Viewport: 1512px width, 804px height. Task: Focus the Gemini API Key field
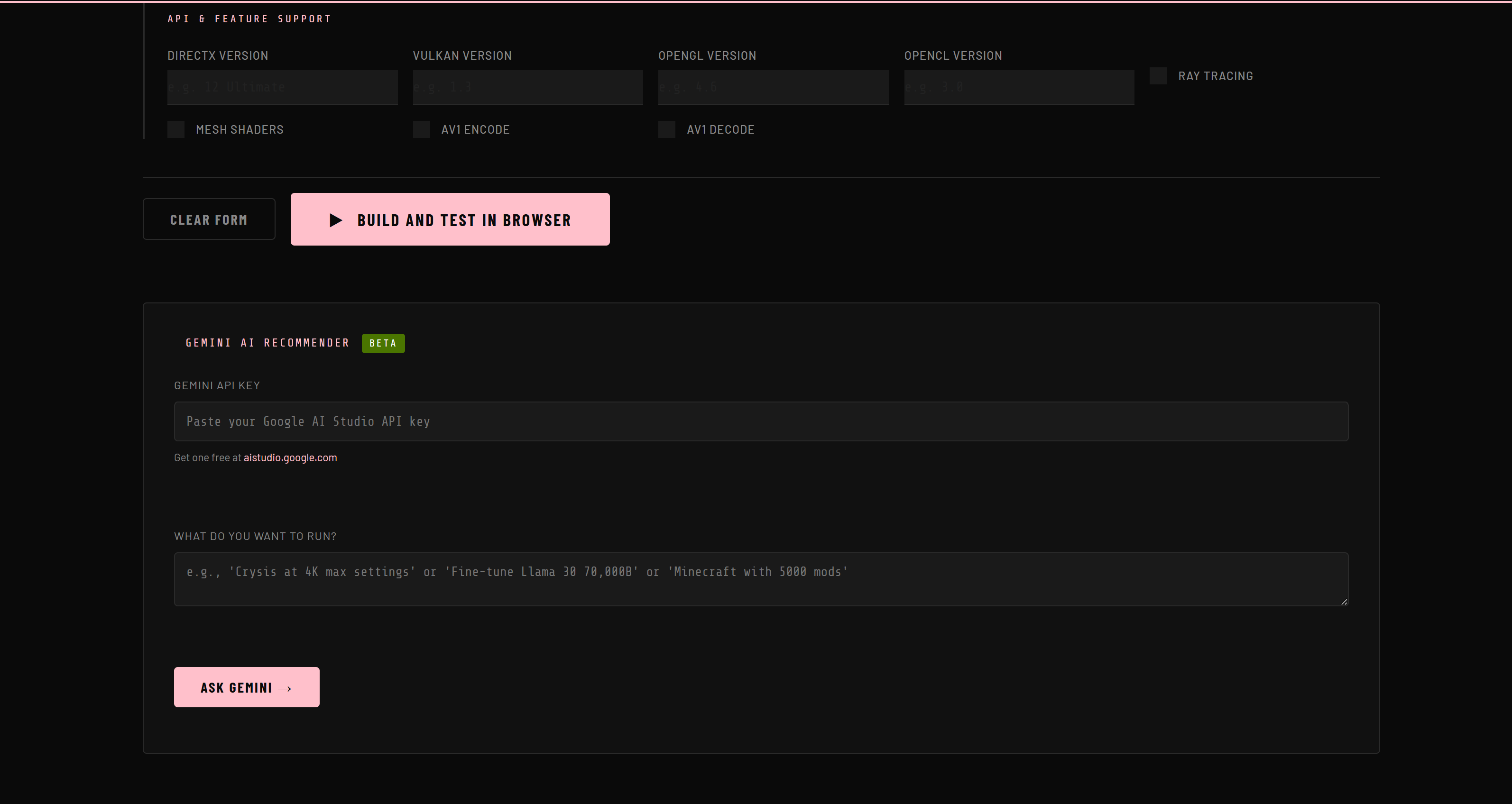(761, 421)
